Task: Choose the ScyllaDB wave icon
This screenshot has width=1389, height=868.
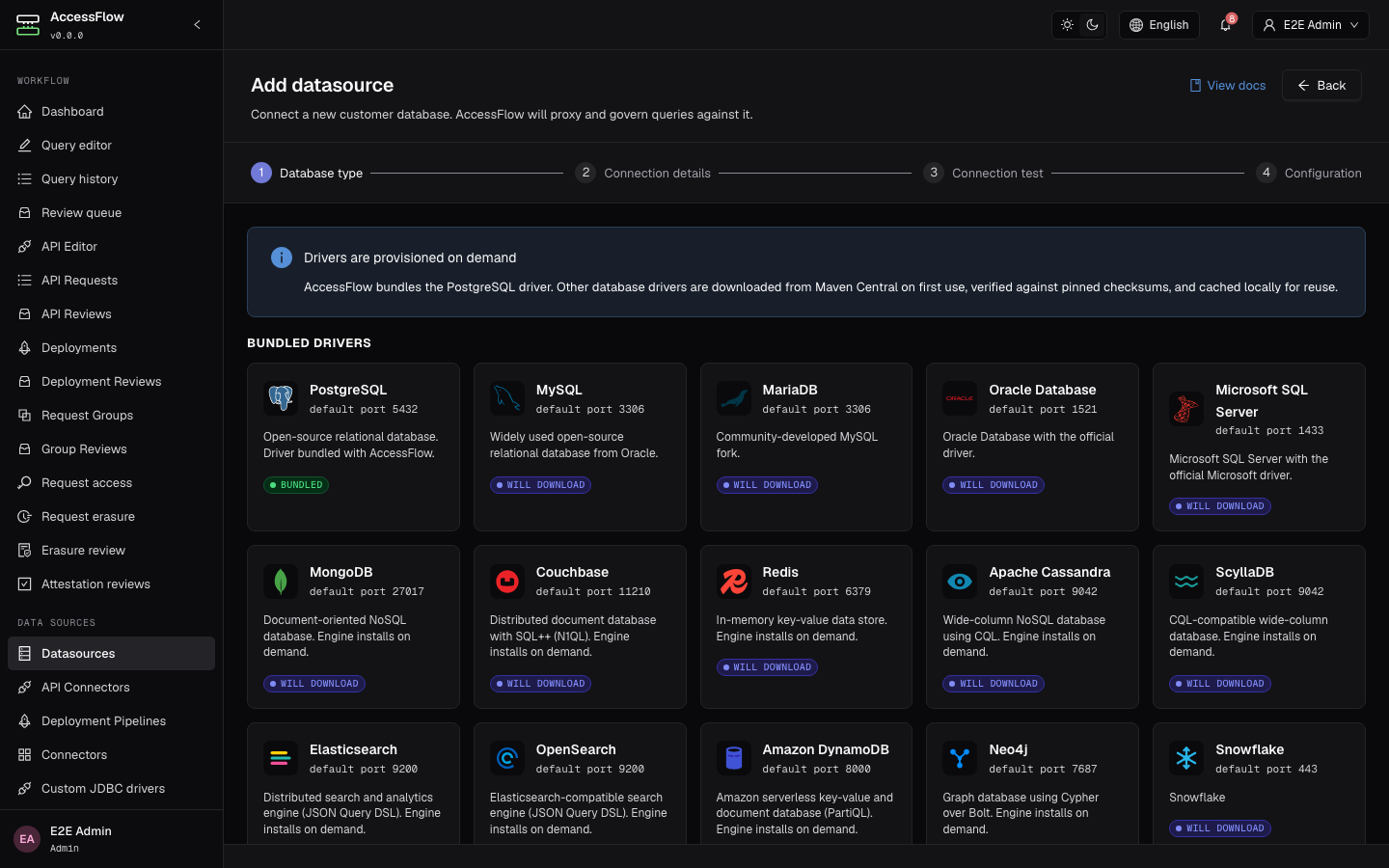Action: [x=1186, y=581]
